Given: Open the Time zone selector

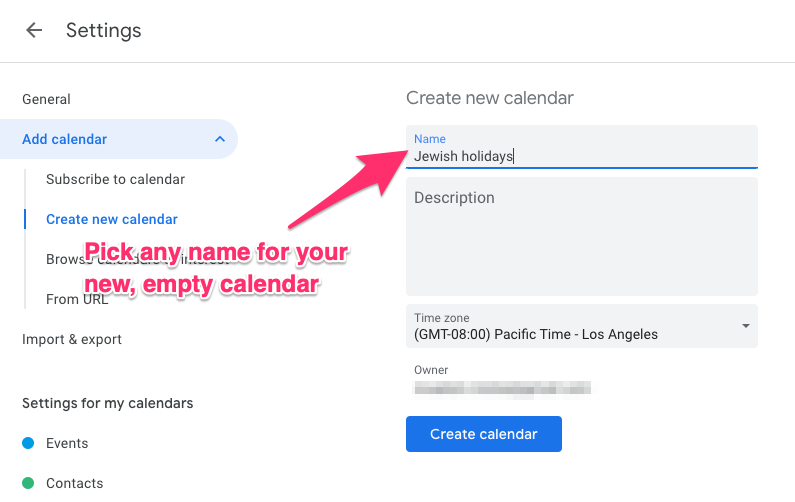Looking at the screenshot, I should pyautogui.click(x=570, y=327).
